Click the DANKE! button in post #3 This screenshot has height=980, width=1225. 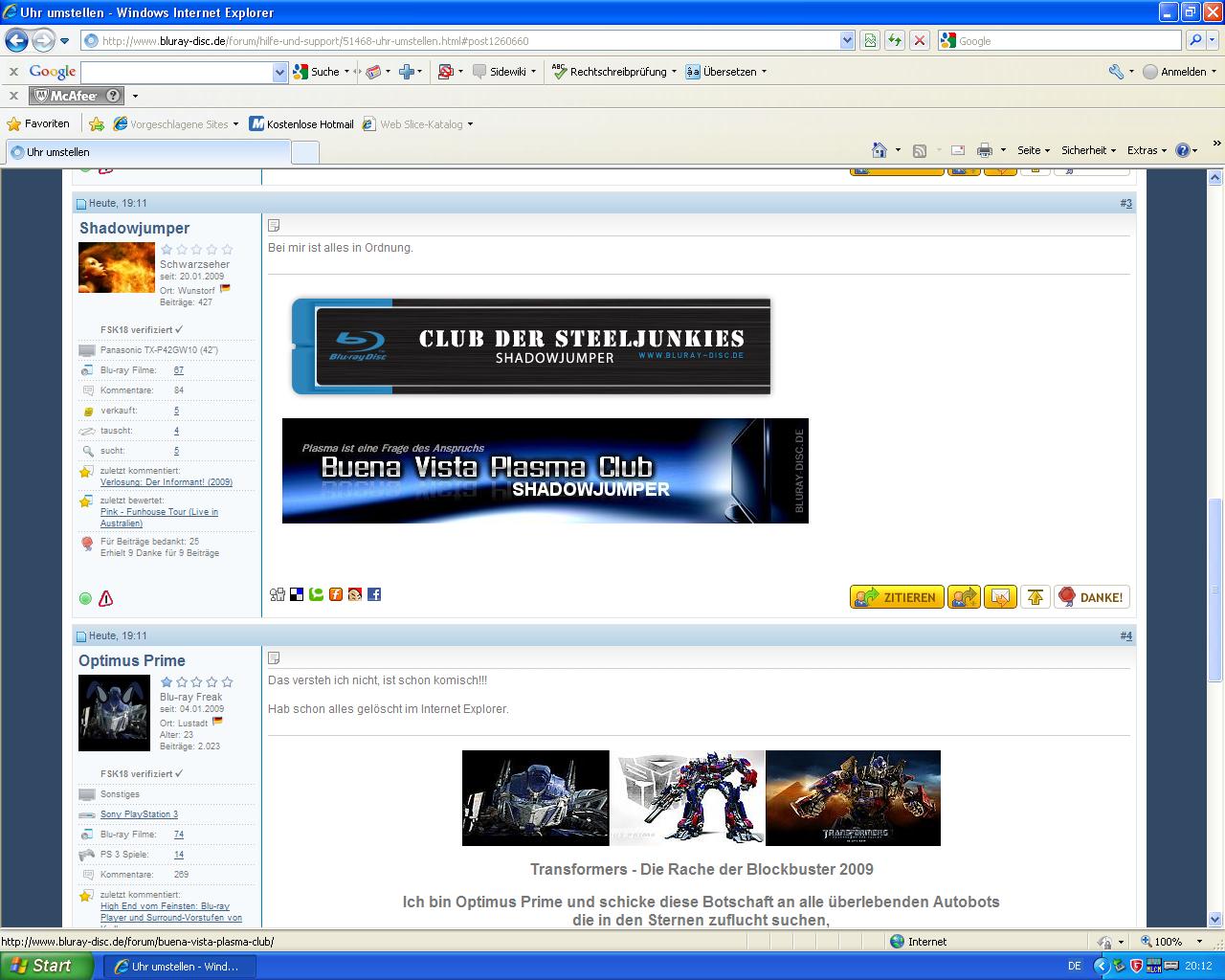[x=1092, y=597]
